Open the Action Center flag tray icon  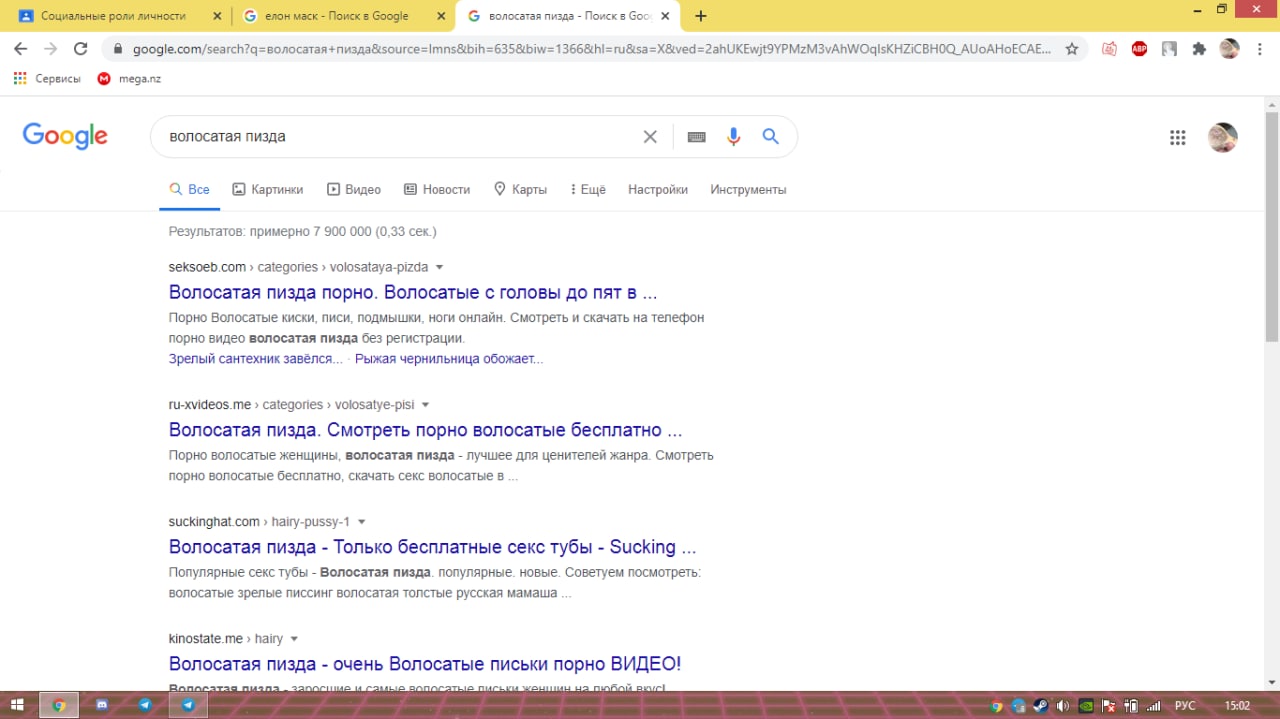coord(1108,705)
